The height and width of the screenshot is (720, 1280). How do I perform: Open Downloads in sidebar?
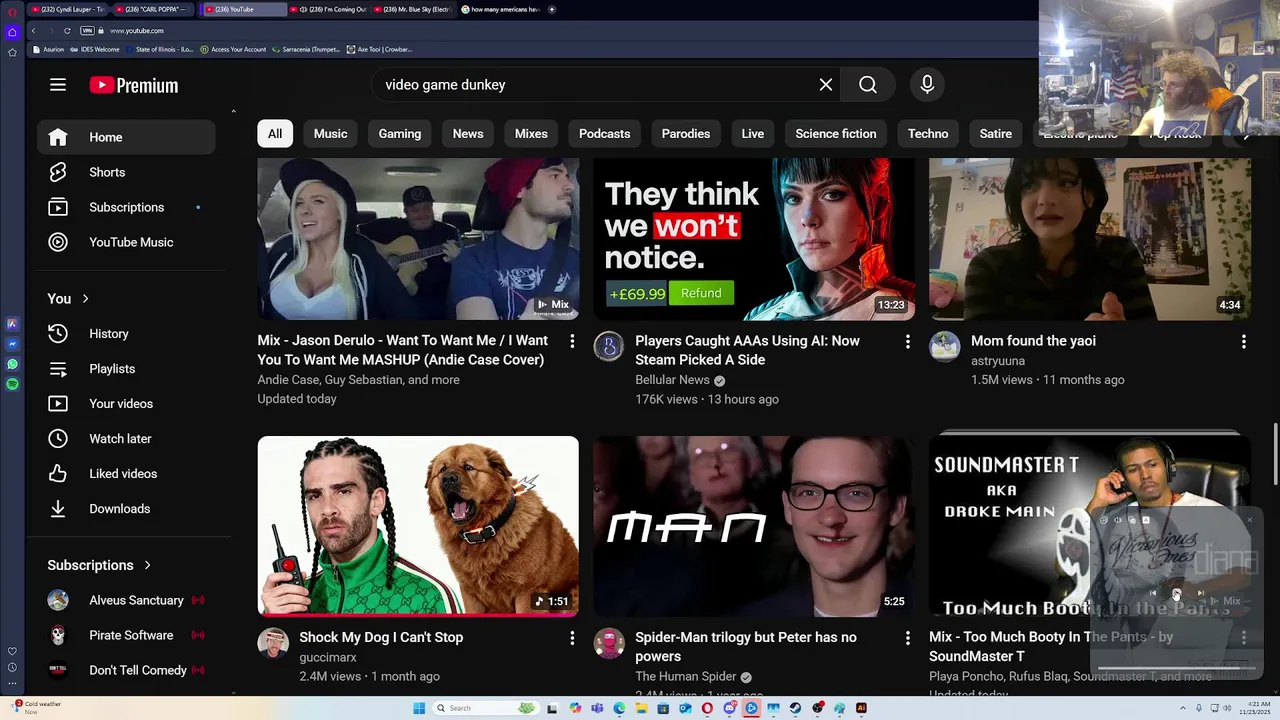tap(126, 509)
